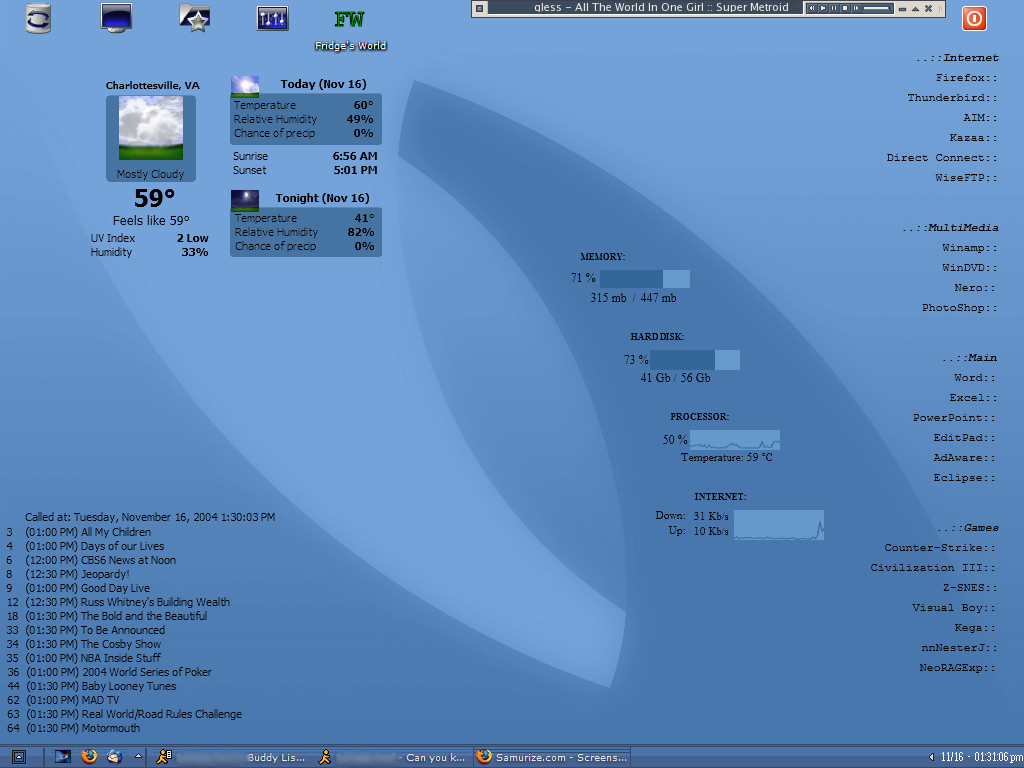This screenshot has height=768, width=1024.
Task: Open PhotoShop from the MultiMedia list
Action: 959,308
